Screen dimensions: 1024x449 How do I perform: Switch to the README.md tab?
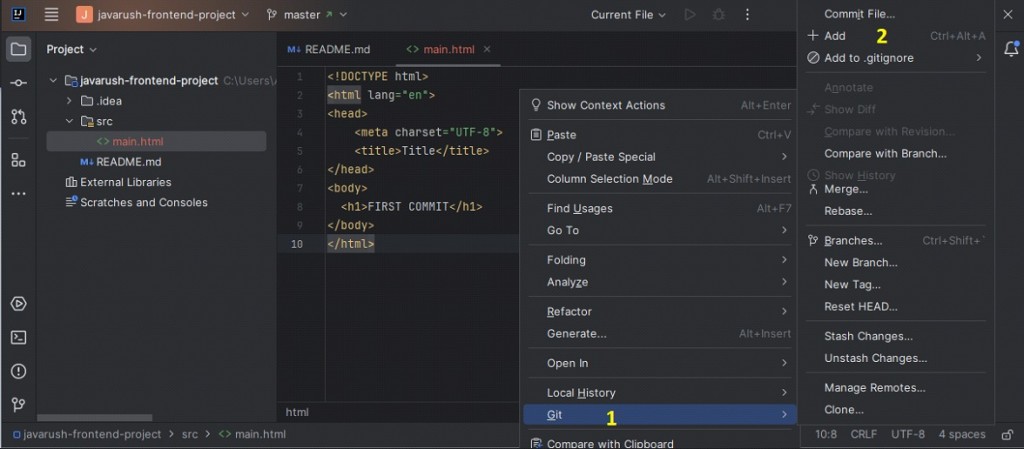pyautogui.click(x=329, y=50)
